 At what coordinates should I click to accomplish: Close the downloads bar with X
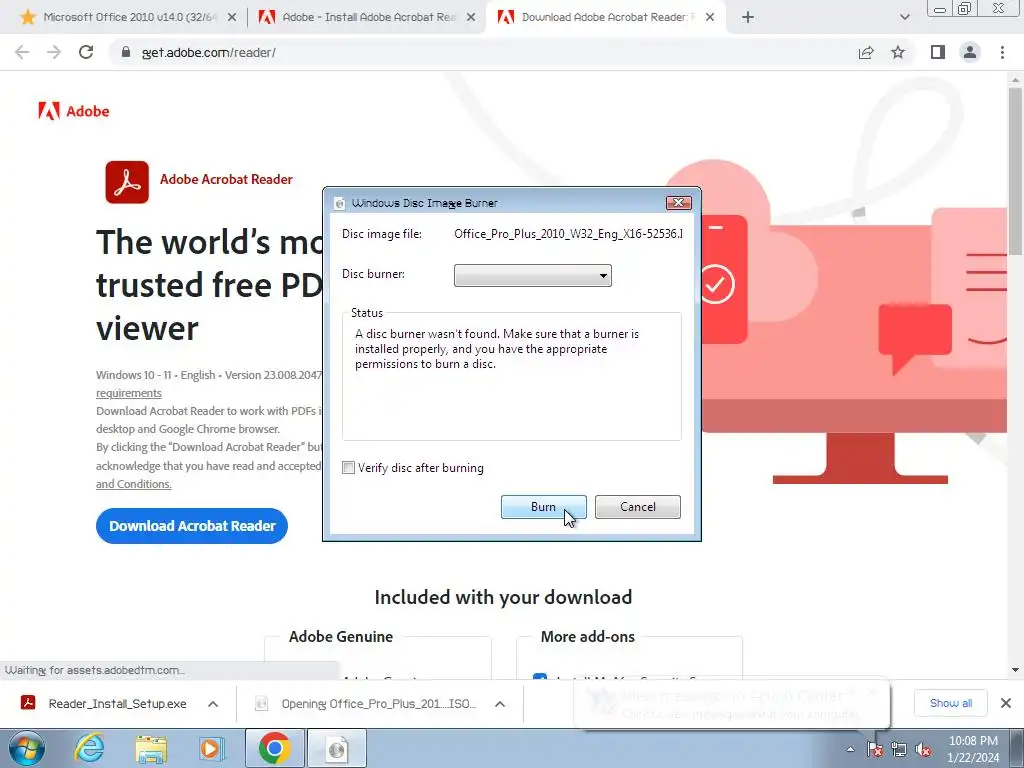pyautogui.click(x=1006, y=703)
